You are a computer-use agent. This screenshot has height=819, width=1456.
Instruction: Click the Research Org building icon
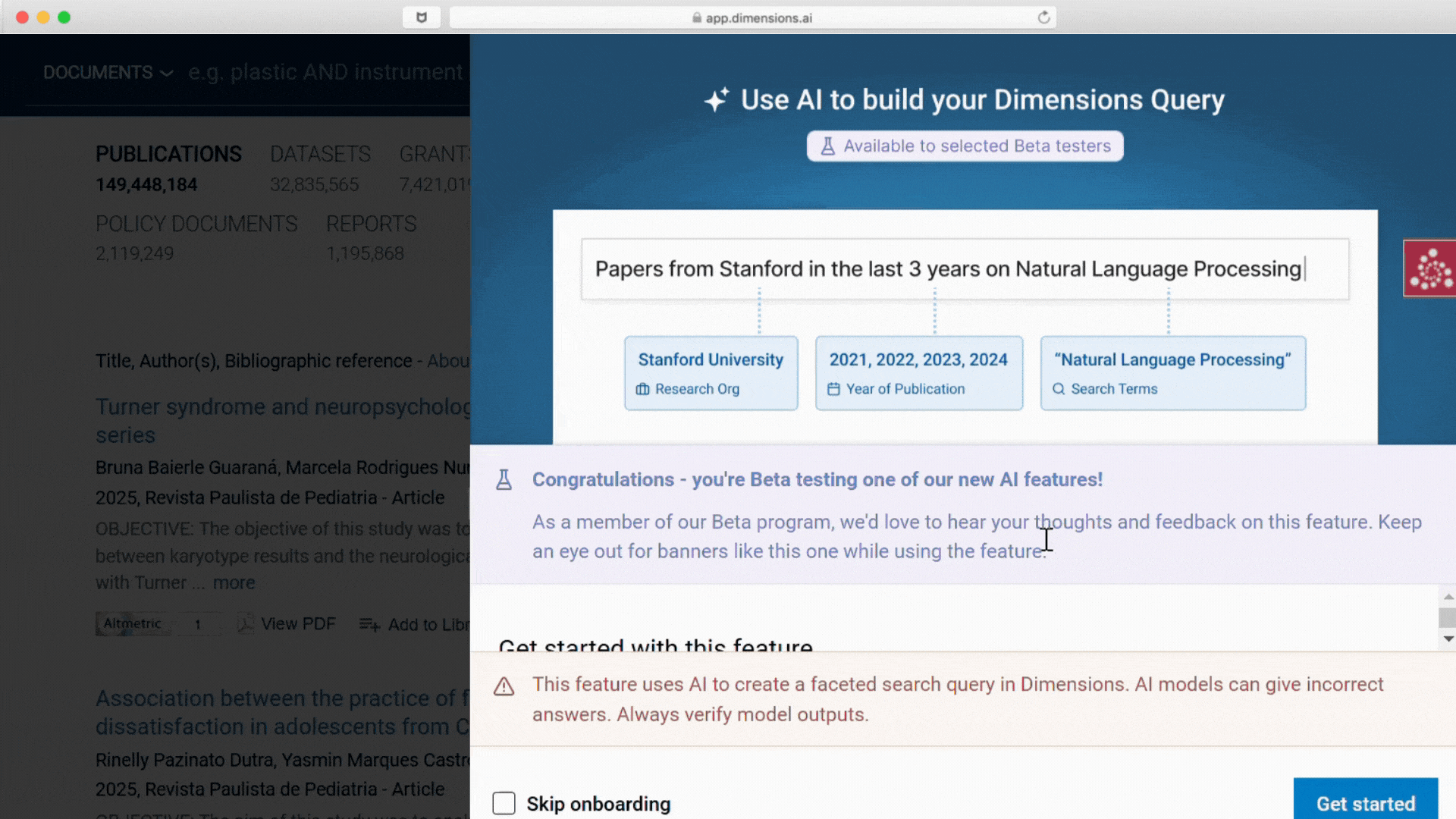642,389
